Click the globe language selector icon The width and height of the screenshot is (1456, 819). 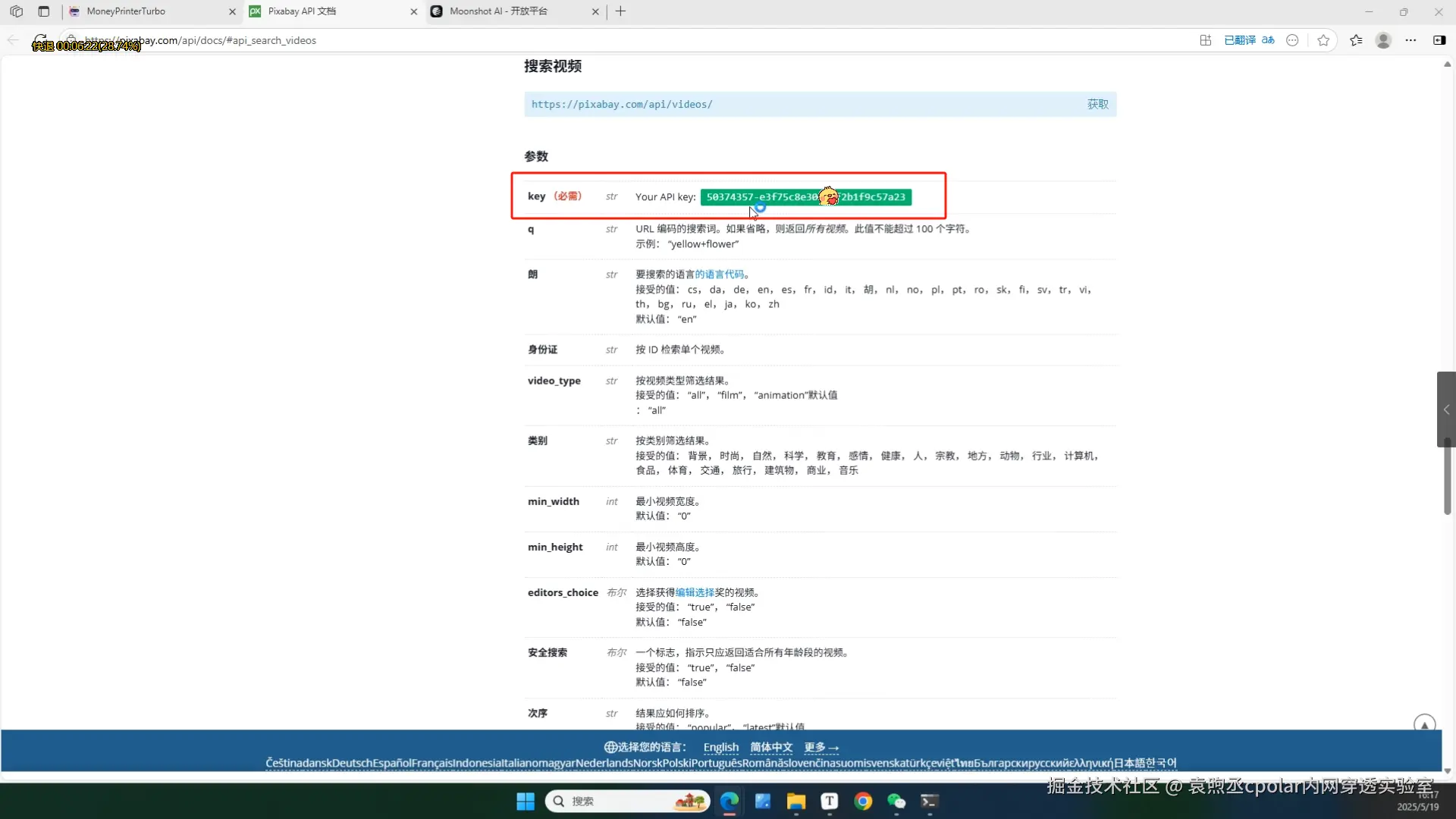[x=610, y=747]
